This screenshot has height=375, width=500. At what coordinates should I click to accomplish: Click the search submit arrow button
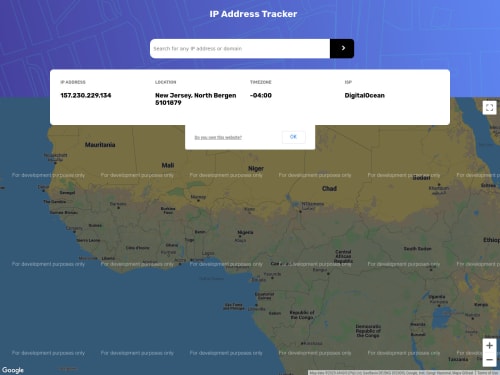pos(342,48)
